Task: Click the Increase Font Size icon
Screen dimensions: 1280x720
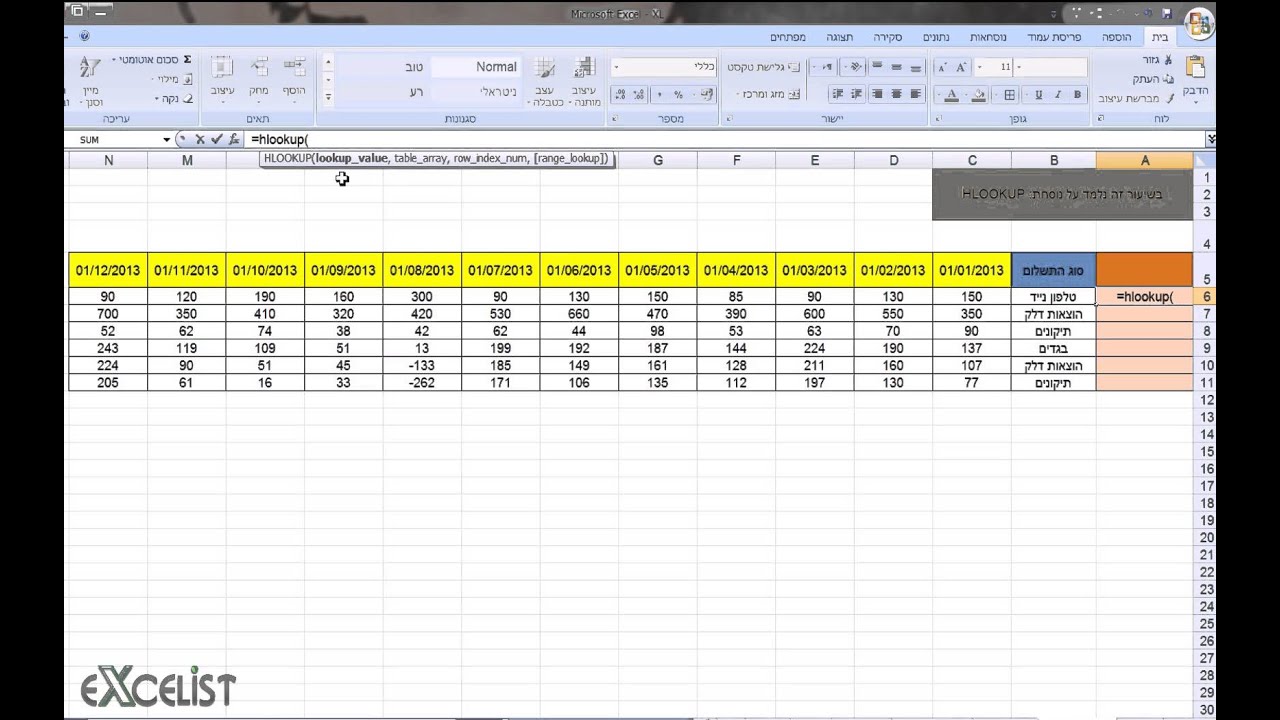Action: [x=961, y=67]
